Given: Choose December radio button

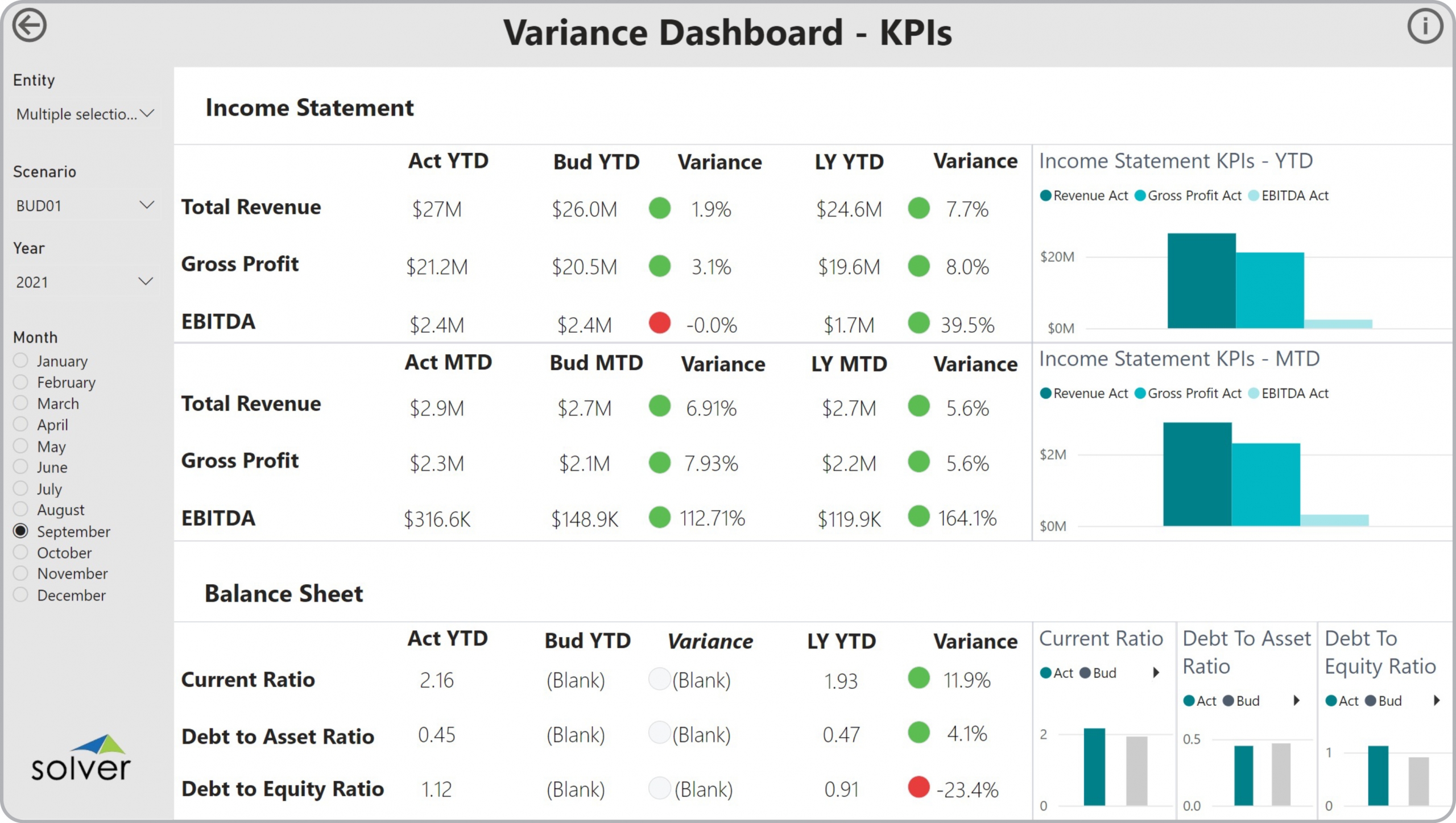Looking at the screenshot, I should point(20,595).
